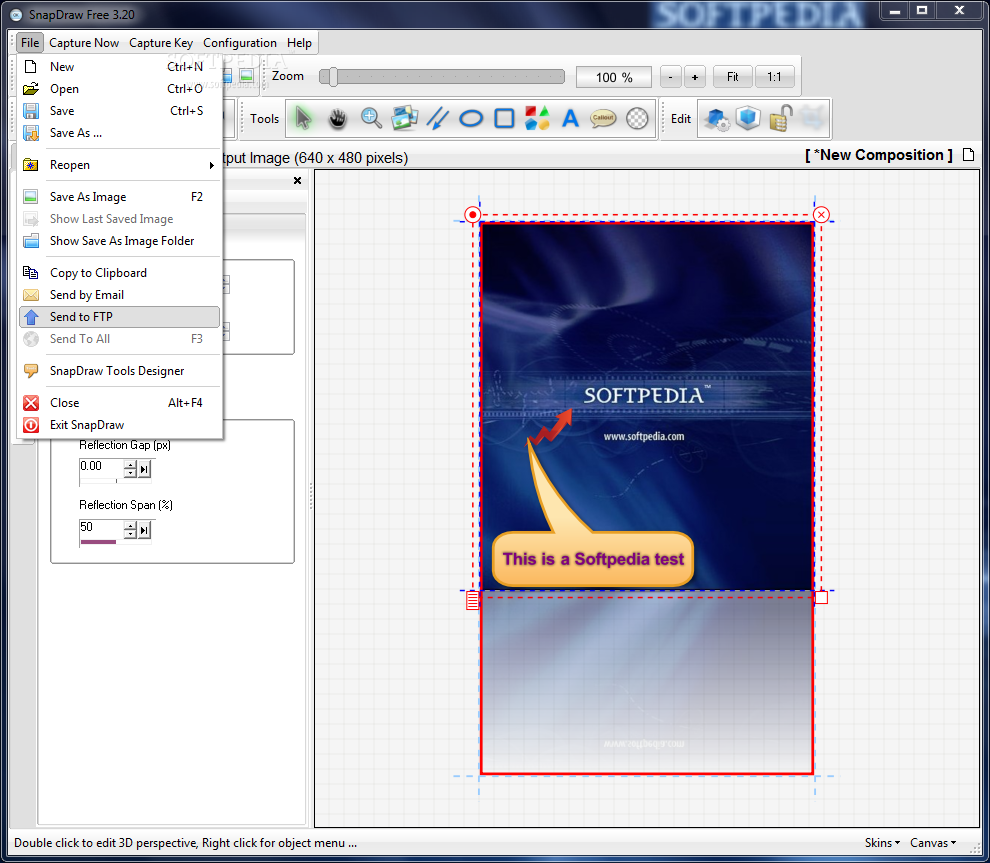
Task: Open the File menu
Action: [x=30, y=43]
